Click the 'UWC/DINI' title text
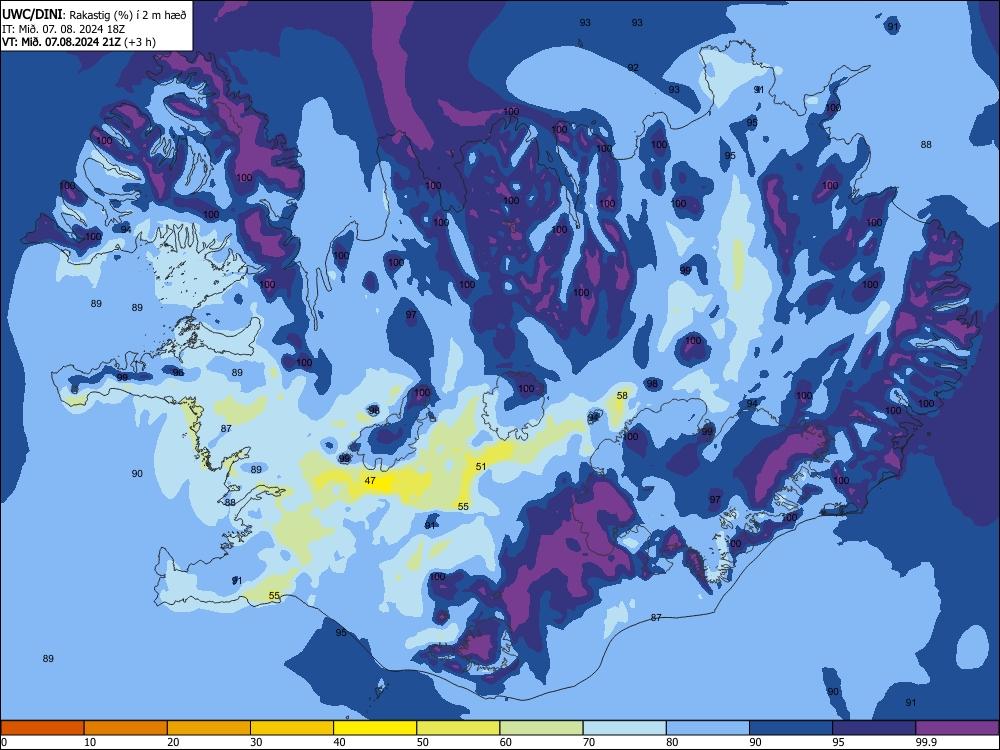Screen dimensions: 1000x750 (33, 14)
